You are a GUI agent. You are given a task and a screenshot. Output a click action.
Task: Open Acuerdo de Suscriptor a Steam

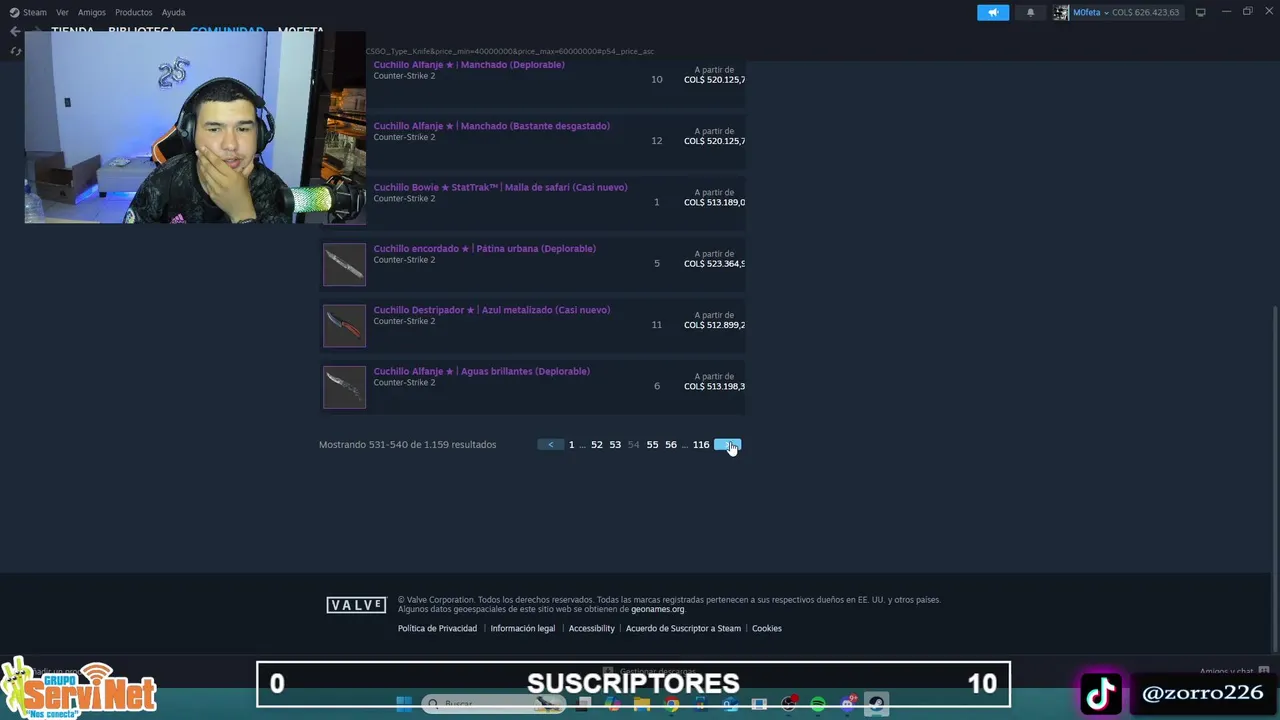[683, 628]
